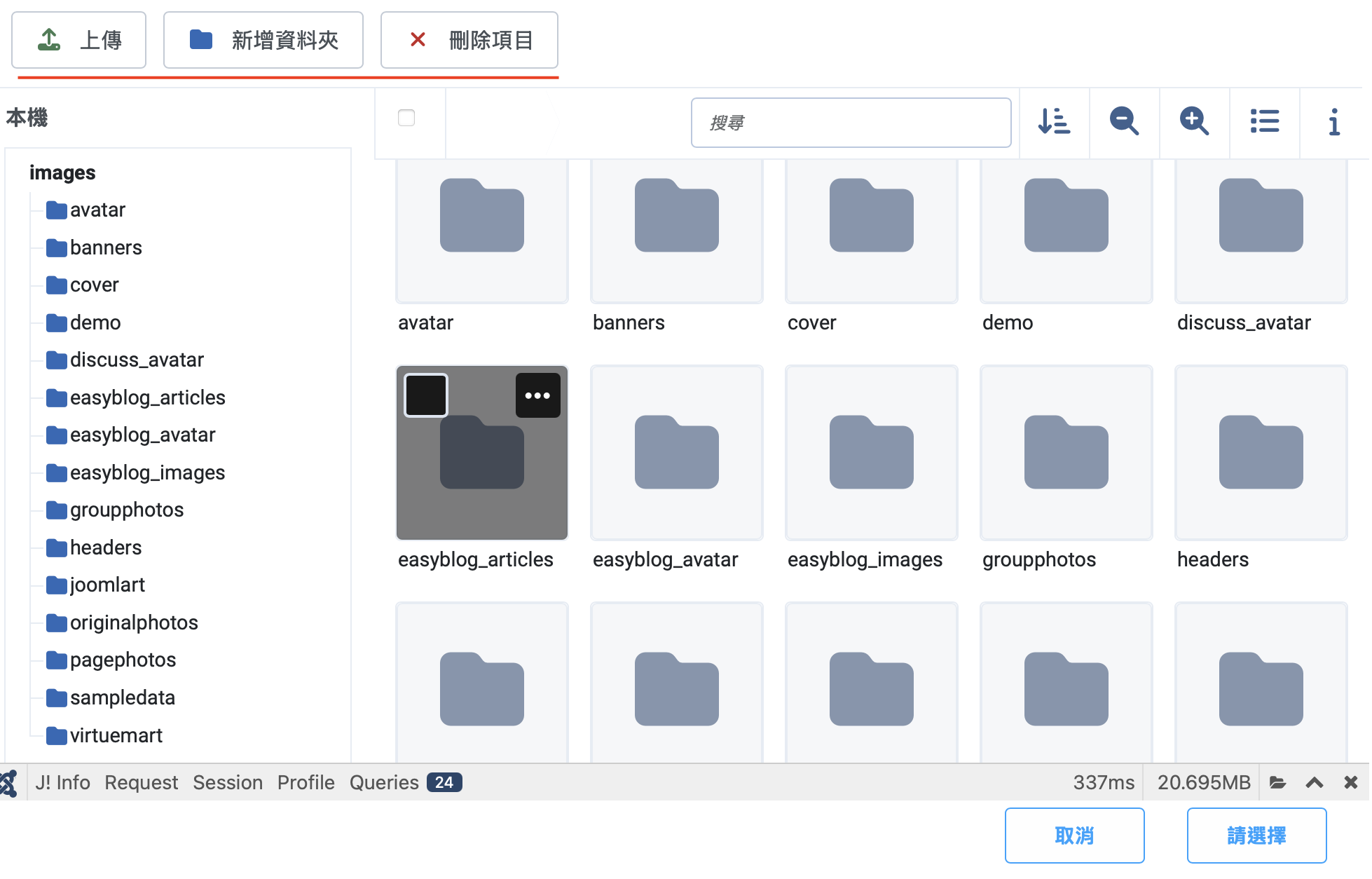The height and width of the screenshot is (879, 1372).
Task: Click the Joomla logo in debug bar
Action: point(8,783)
